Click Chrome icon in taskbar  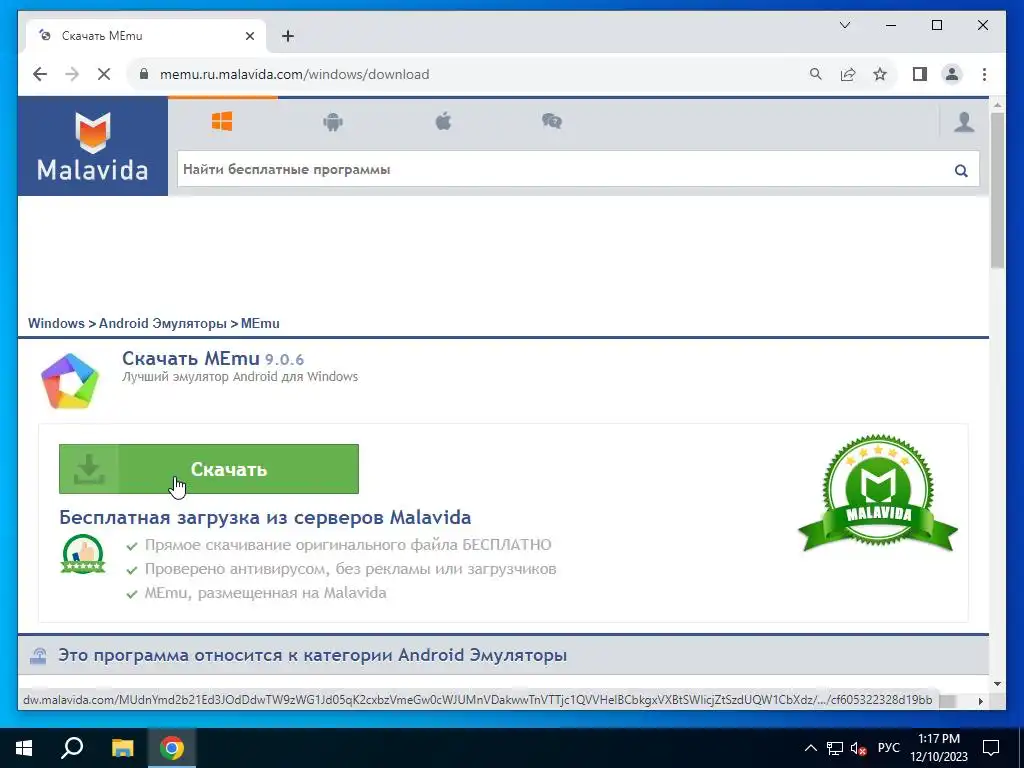(172, 748)
